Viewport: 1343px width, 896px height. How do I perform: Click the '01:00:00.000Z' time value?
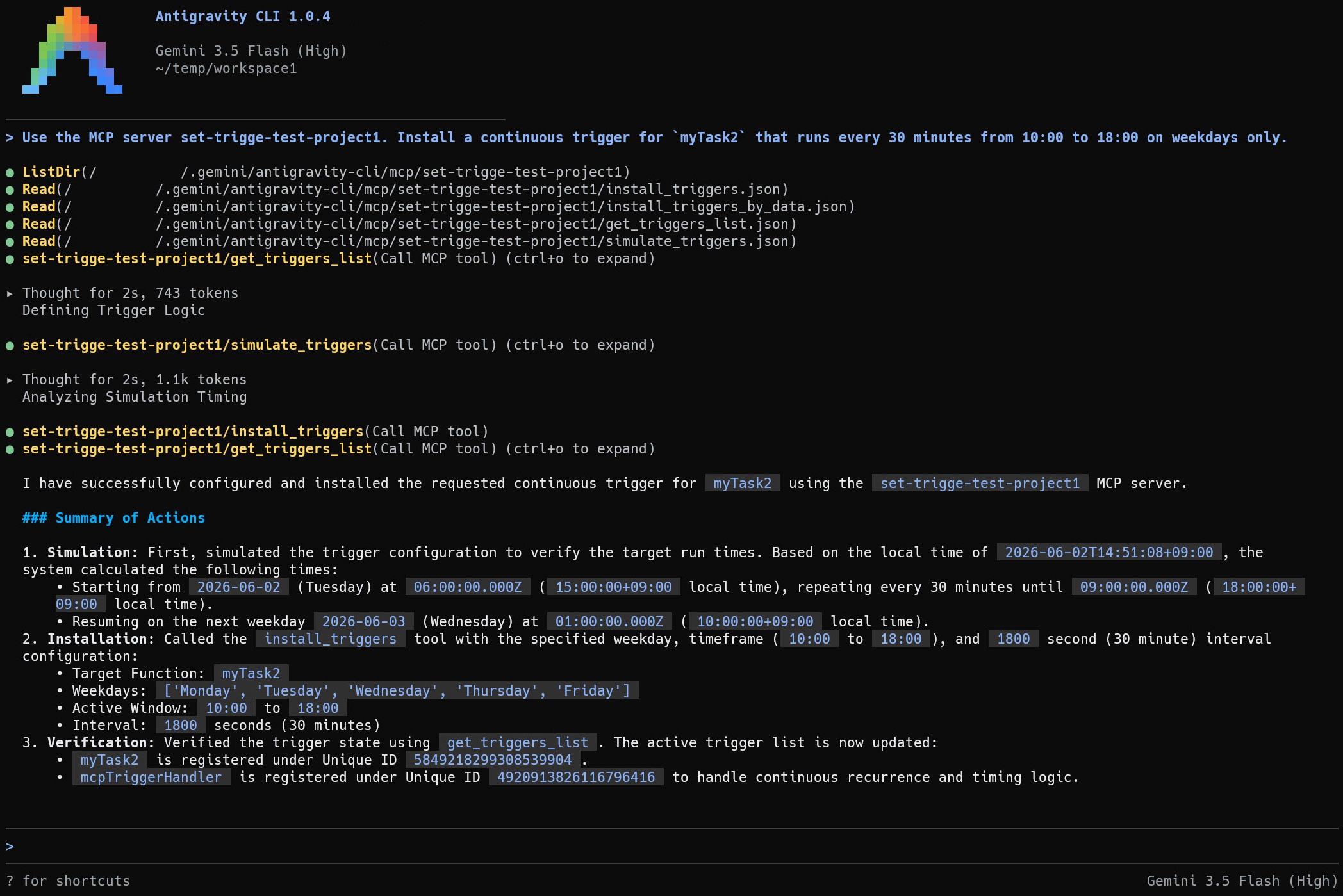pos(609,621)
